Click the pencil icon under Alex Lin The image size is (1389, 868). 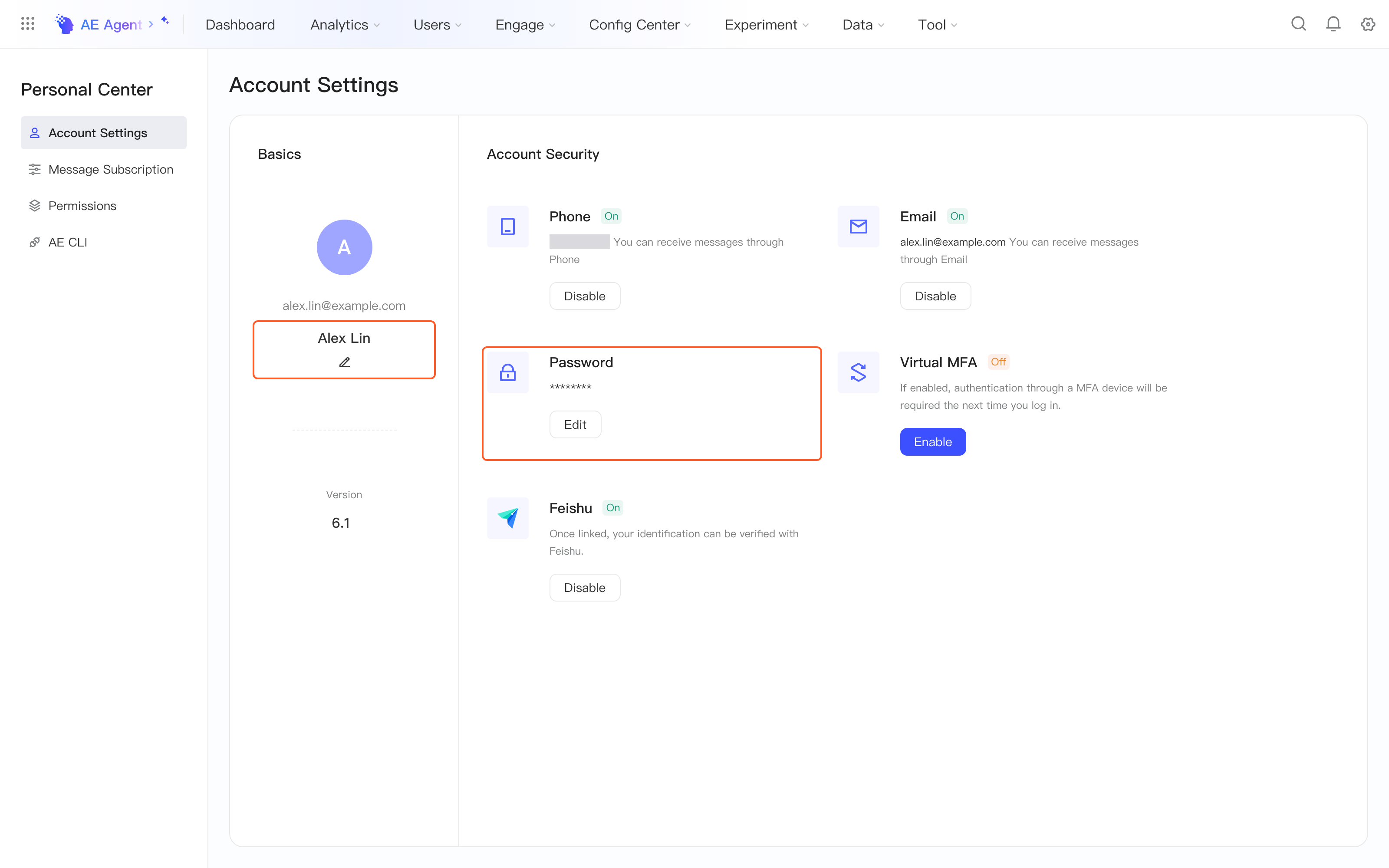click(344, 362)
